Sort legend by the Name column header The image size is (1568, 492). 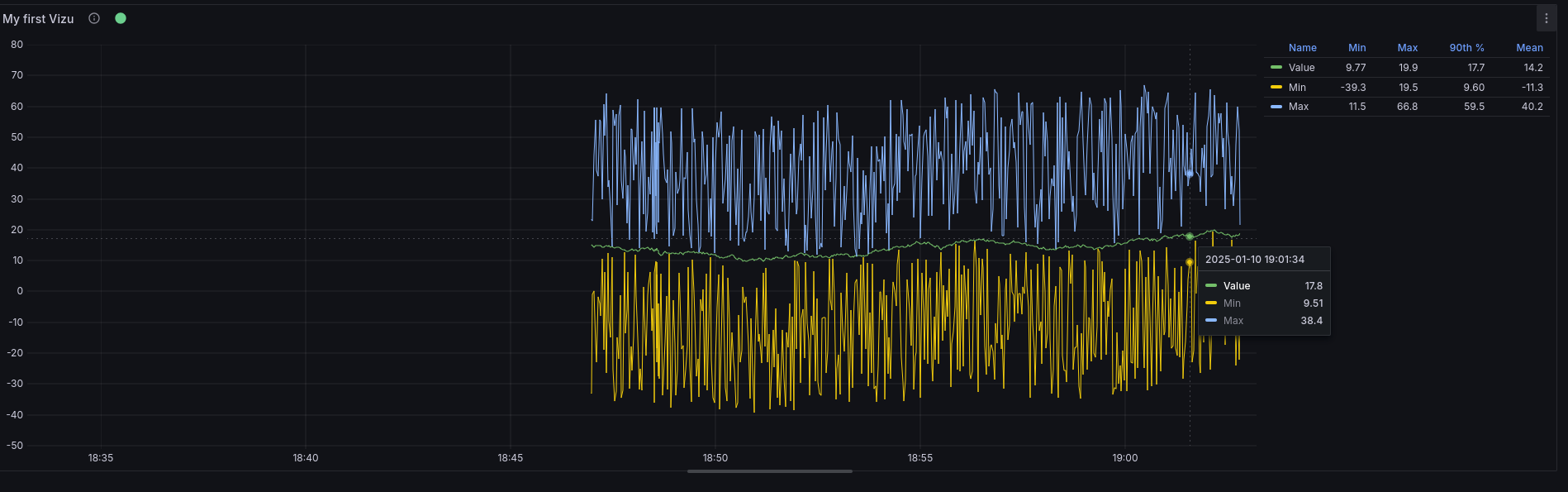pos(1302,48)
